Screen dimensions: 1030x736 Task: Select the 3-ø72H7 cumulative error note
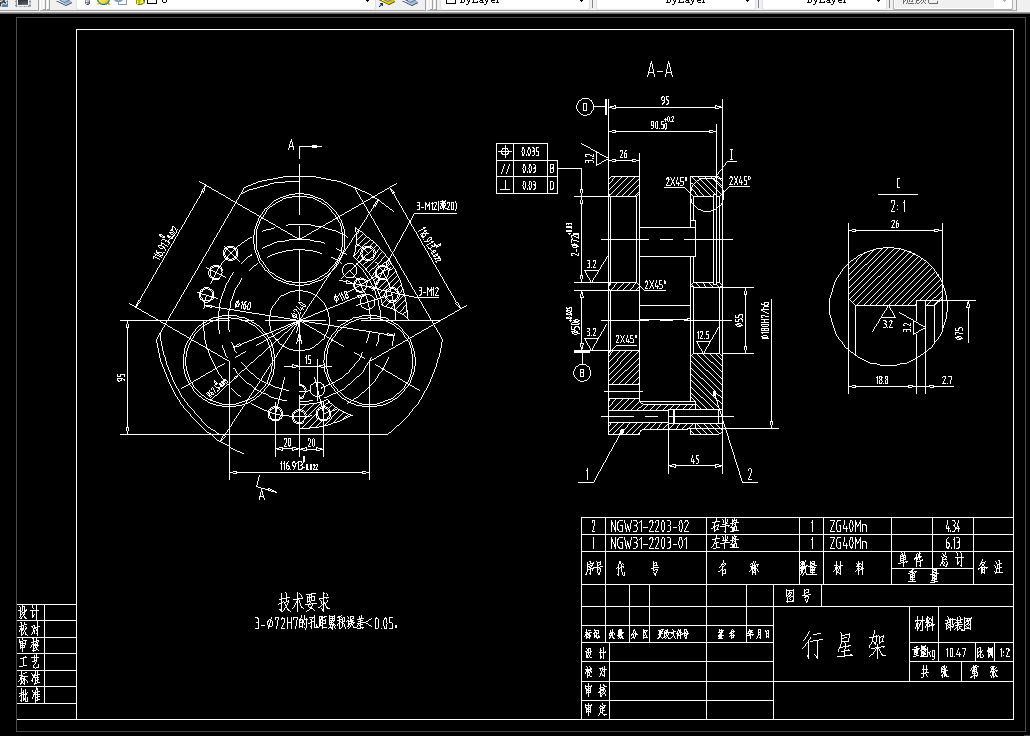[x=326, y=623]
